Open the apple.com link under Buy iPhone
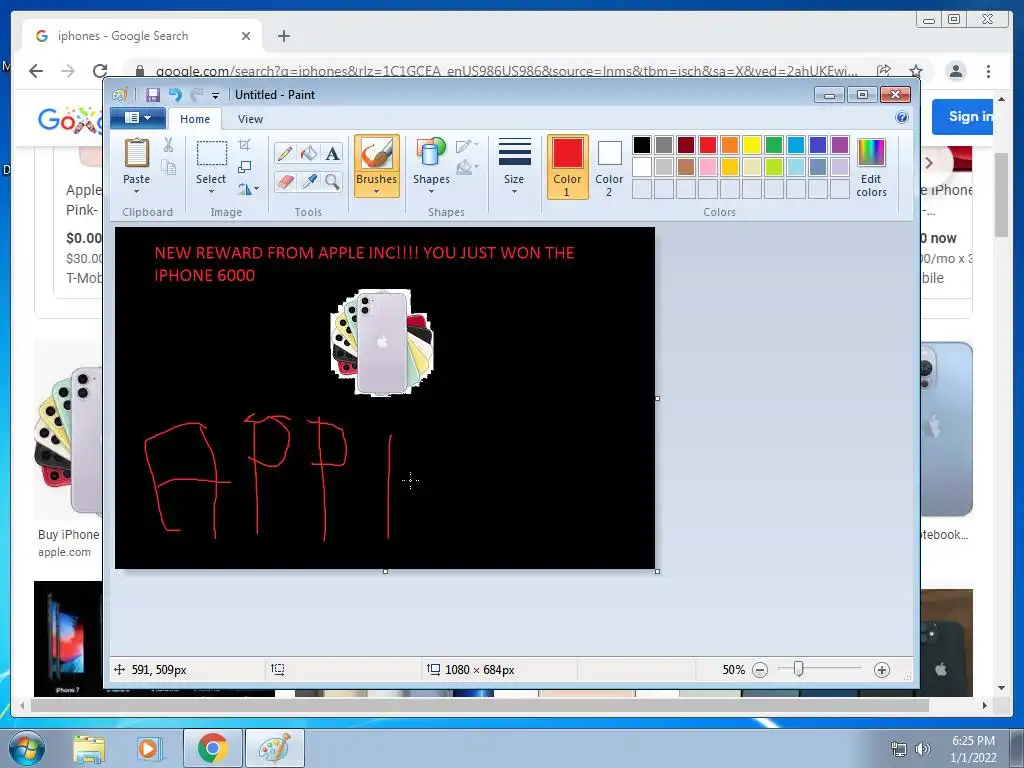The width and height of the screenshot is (1024, 768). [64, 552]
